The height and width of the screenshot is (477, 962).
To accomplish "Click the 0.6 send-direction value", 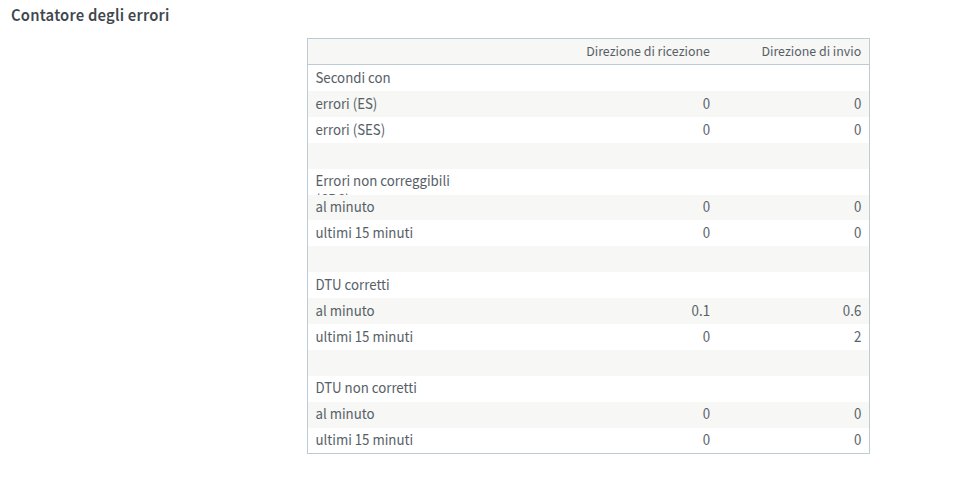I will [x=852, y=311].
